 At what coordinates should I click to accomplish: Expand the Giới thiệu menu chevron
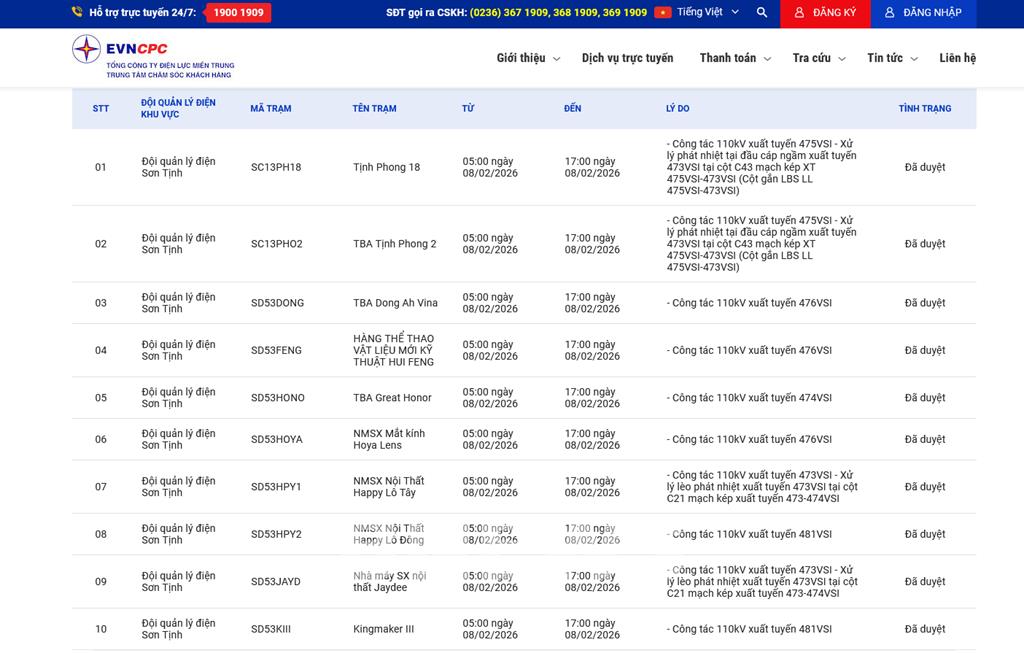(x=556, y=59)
